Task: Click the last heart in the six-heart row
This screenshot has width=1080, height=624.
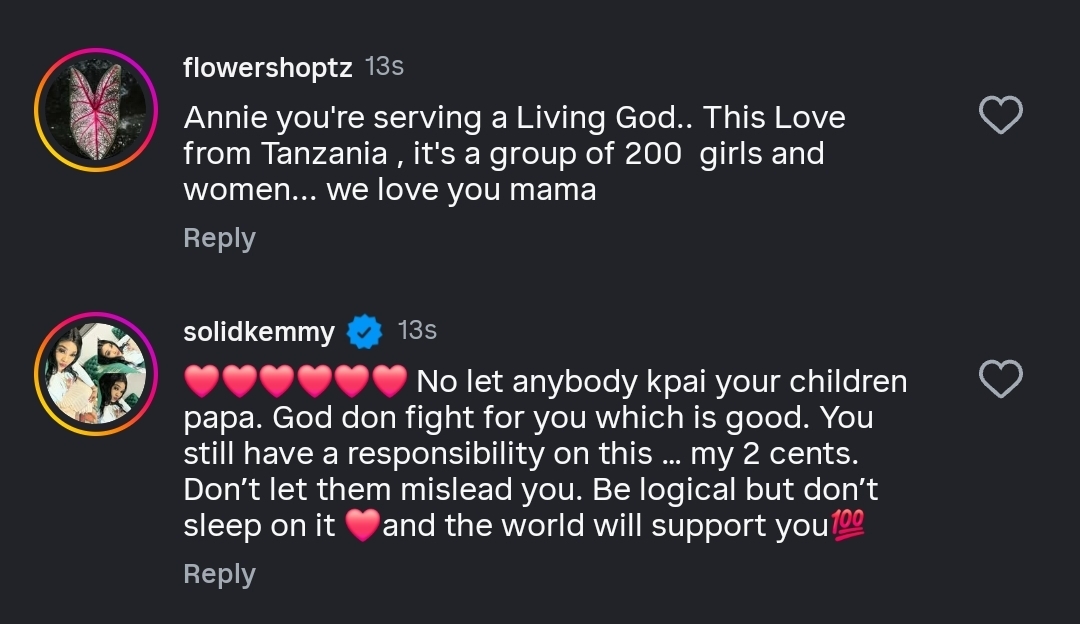Action: click(x=388, y=381)
